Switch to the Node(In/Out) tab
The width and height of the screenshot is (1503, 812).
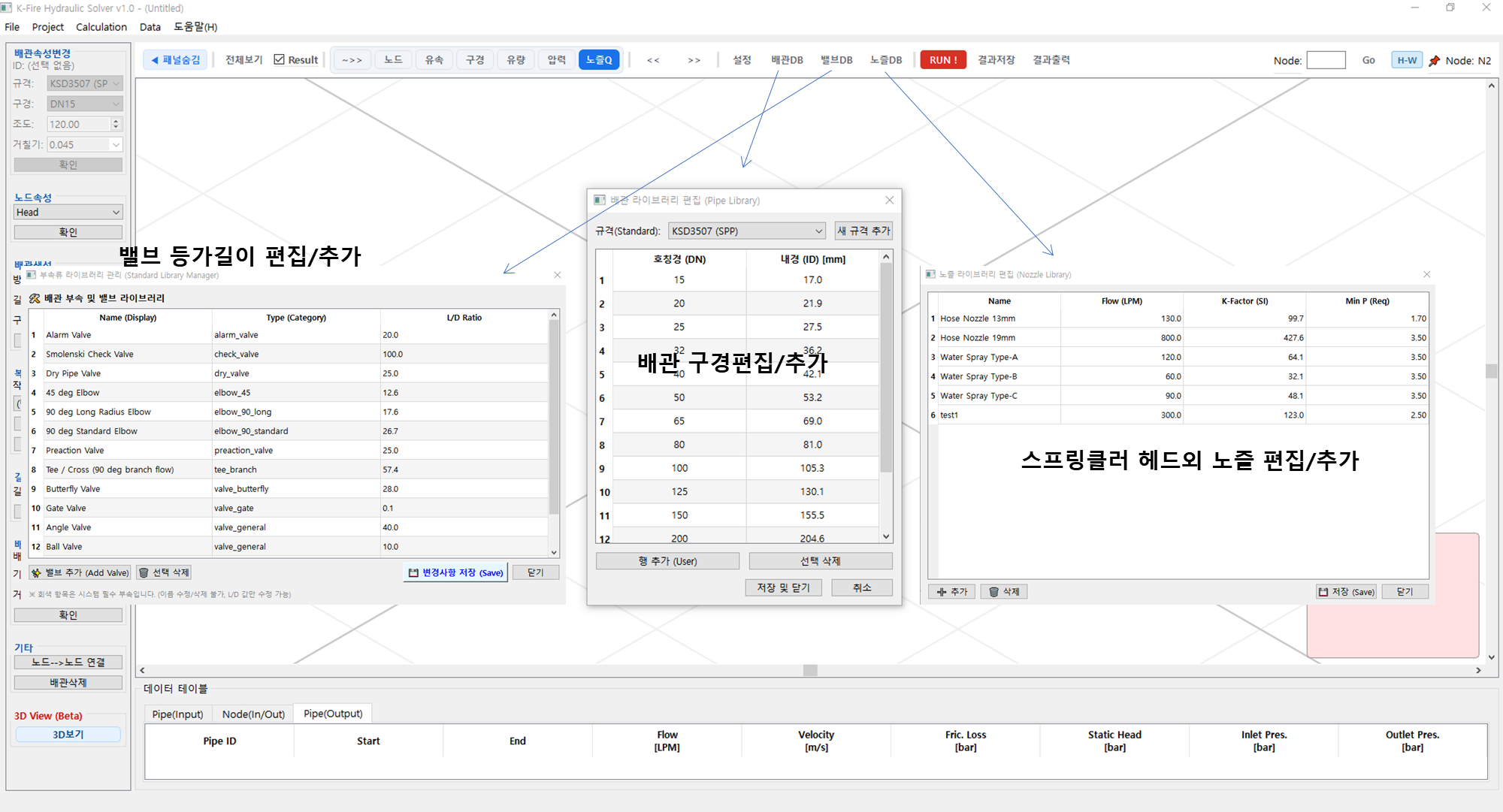[253, 714]
